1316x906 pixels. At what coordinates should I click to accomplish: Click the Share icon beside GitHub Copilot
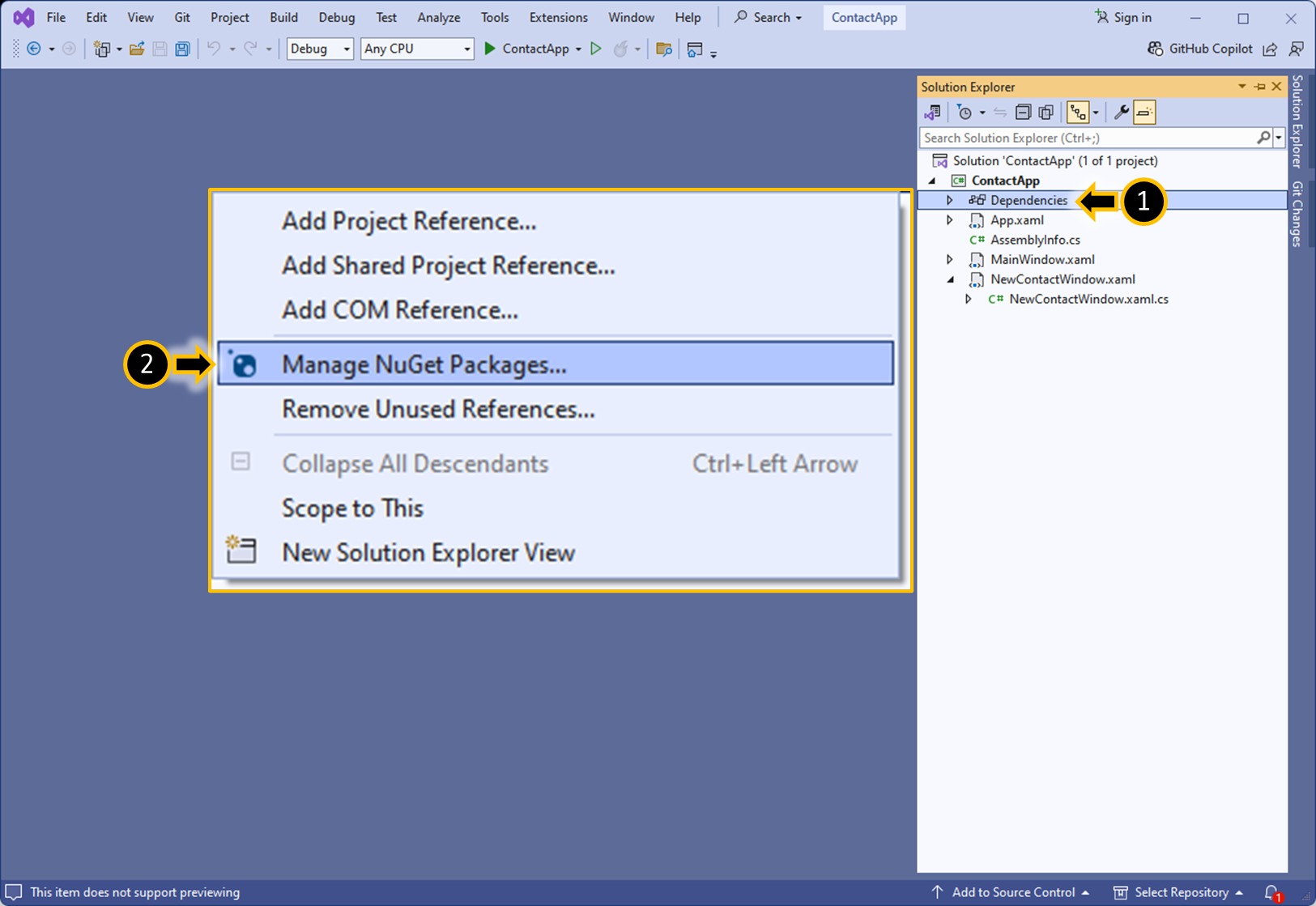tap(1270, 49)
